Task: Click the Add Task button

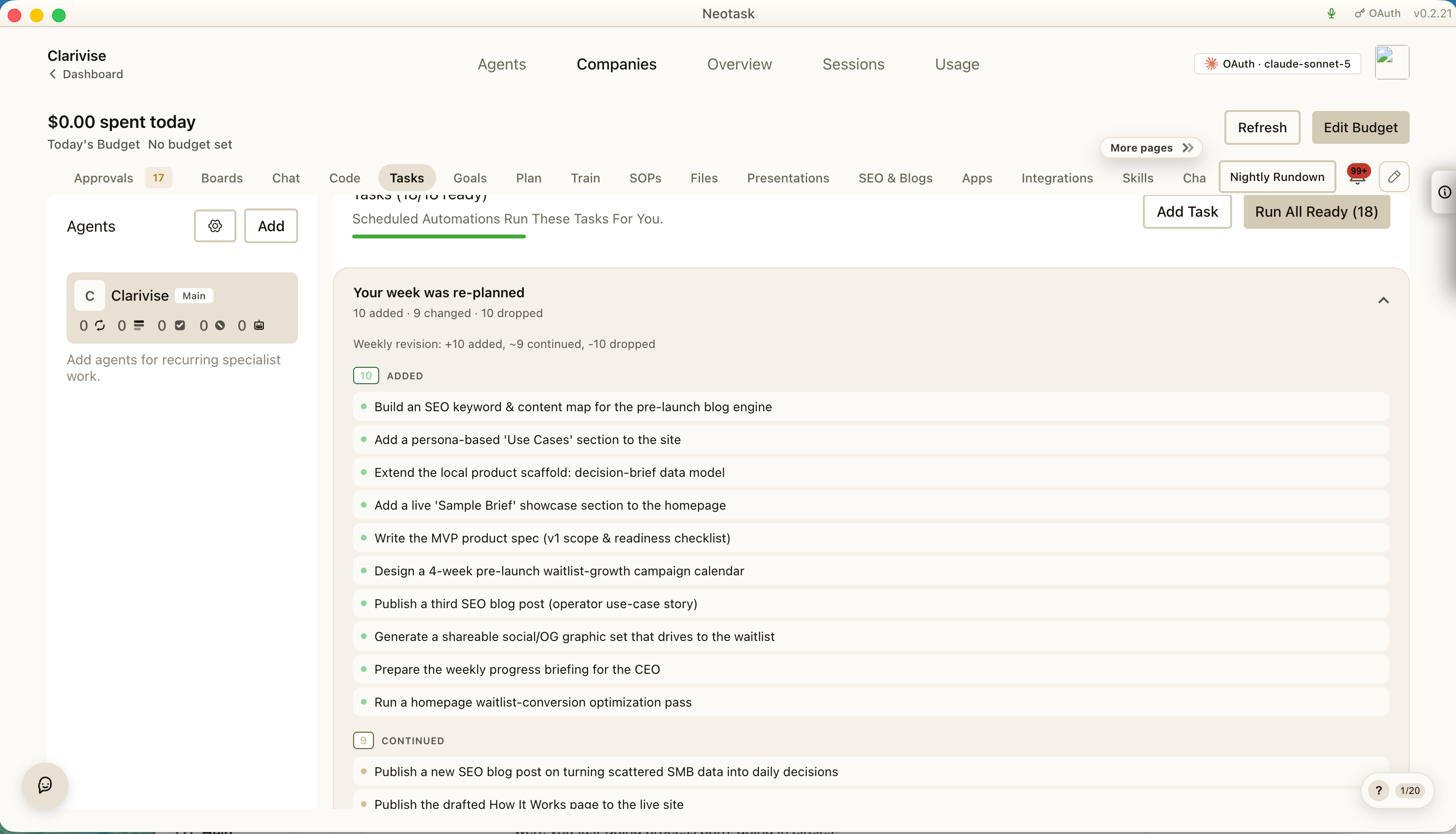Action: (1187, 211)
